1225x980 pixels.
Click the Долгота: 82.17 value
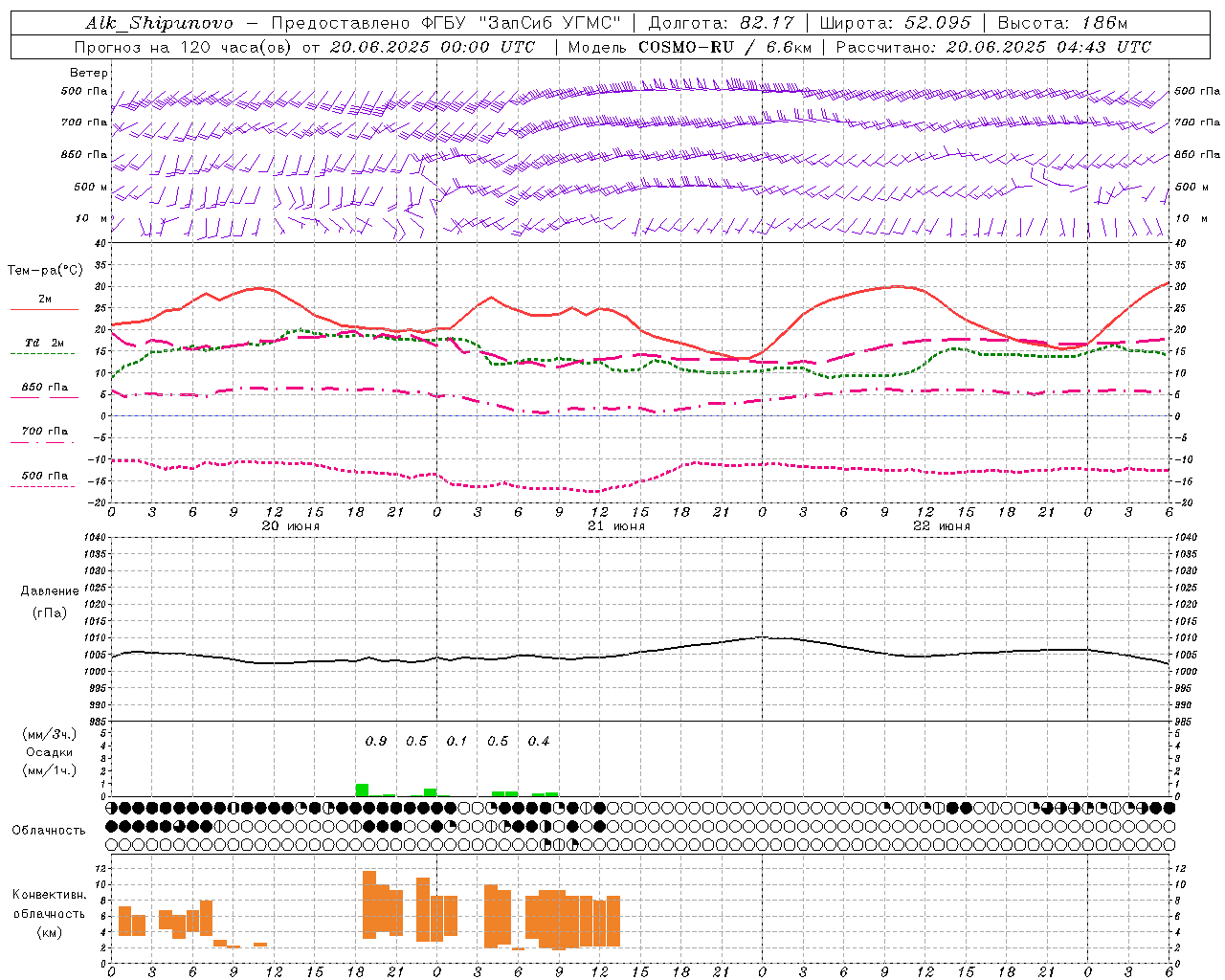[x=721, y=23]
